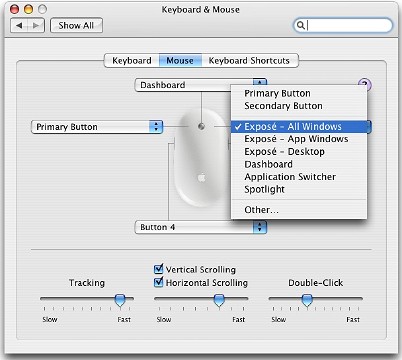402x360 pixels.
Task: Select the Mouse tab
Action: [180, 61]
